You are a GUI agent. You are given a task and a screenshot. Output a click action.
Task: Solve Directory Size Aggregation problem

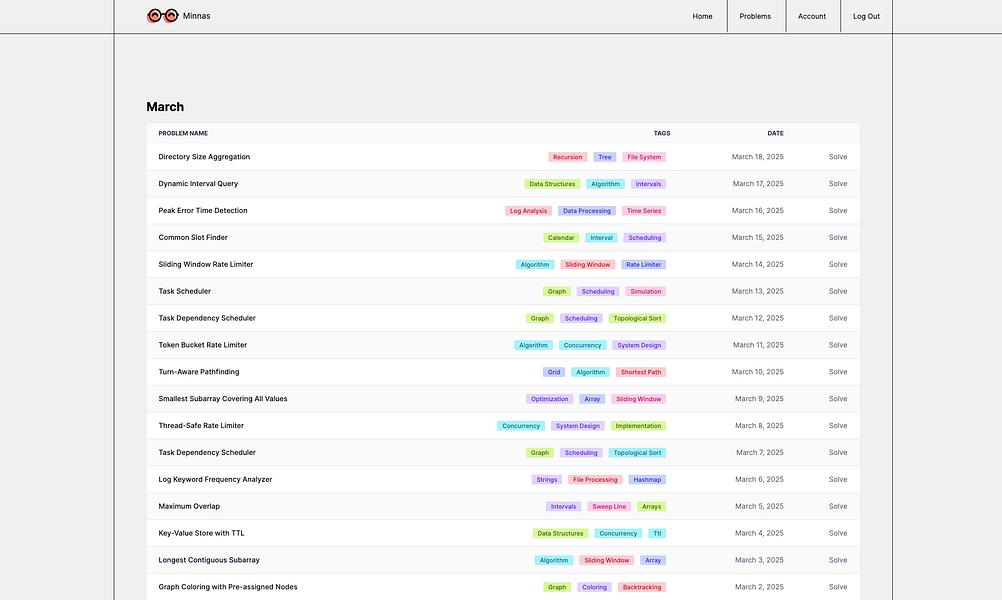point(838,157)
